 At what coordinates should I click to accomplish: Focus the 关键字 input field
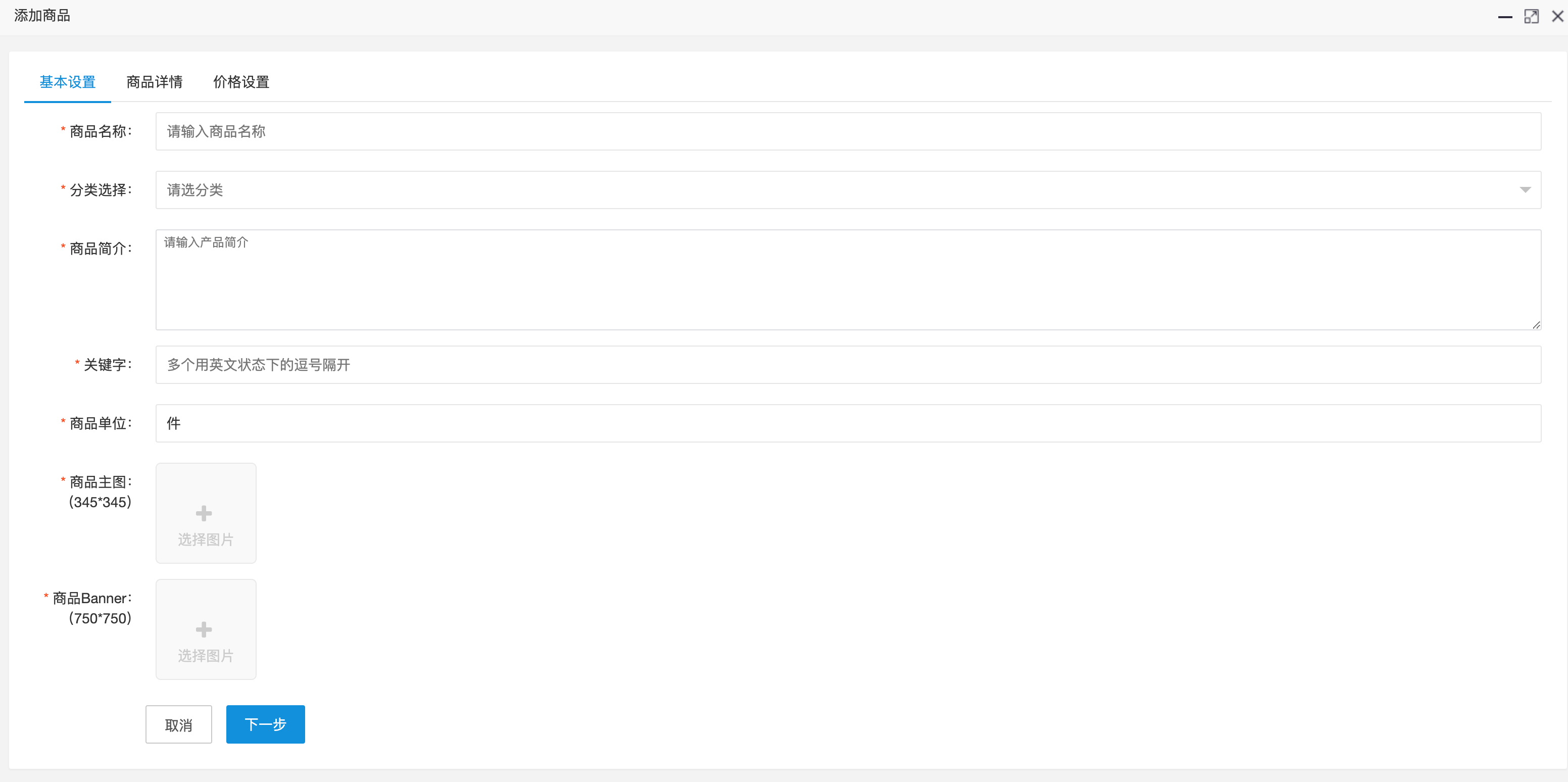pyautogui.click(x=848, y=365)
